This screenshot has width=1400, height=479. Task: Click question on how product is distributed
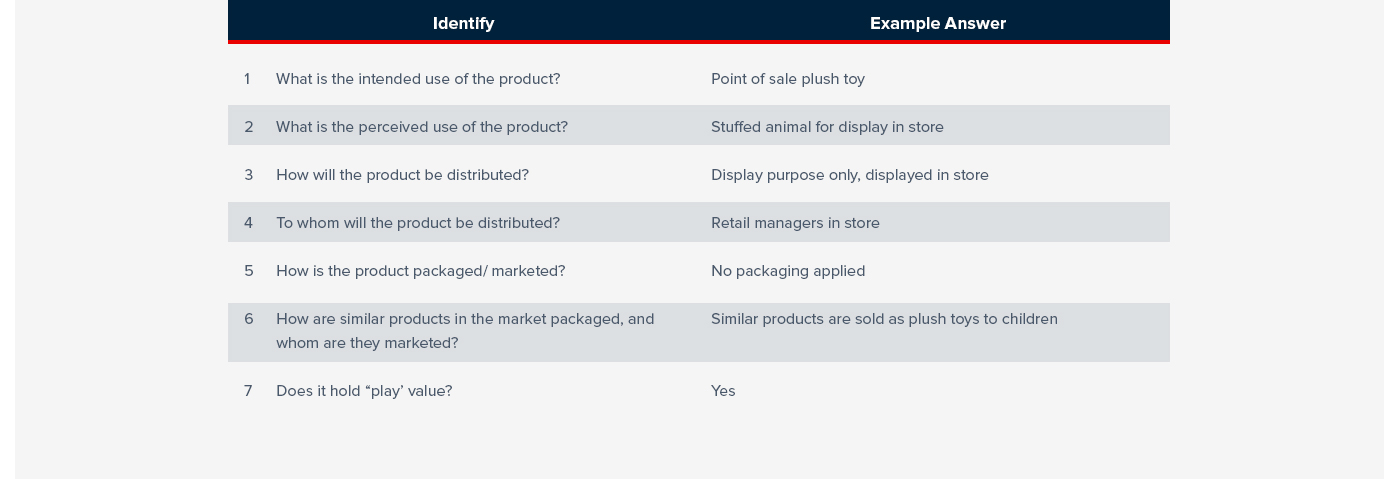coord(402,175)
